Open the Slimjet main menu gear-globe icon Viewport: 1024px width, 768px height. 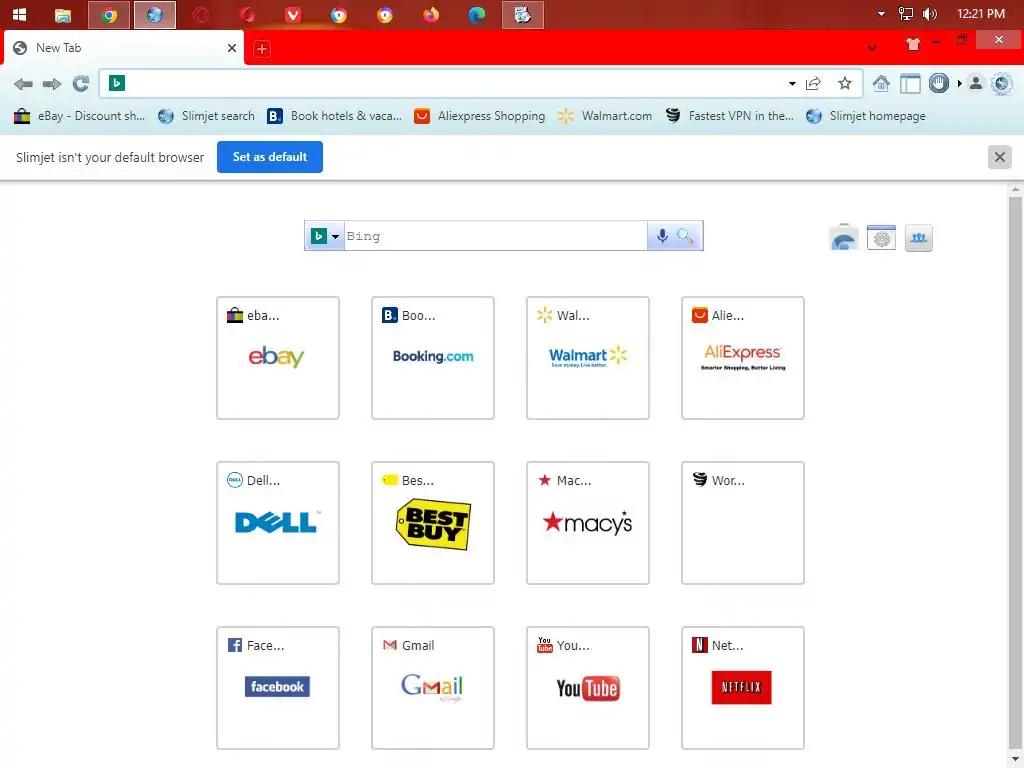[1001, 83]
